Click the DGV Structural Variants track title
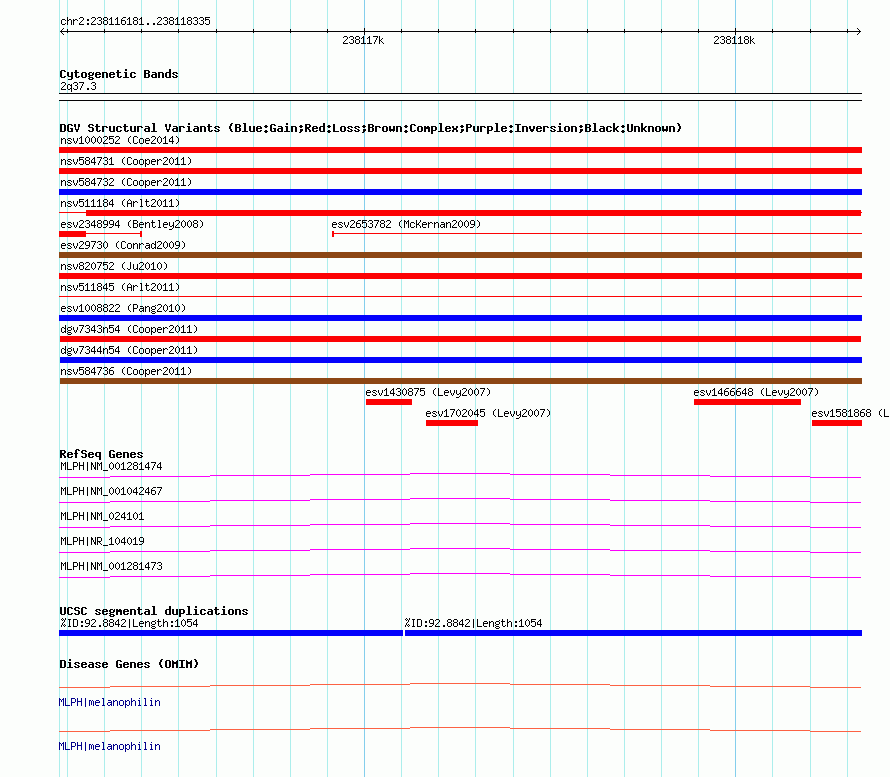Image resolution: width=890 pixels, height=777 pixels. click(371, 128)
